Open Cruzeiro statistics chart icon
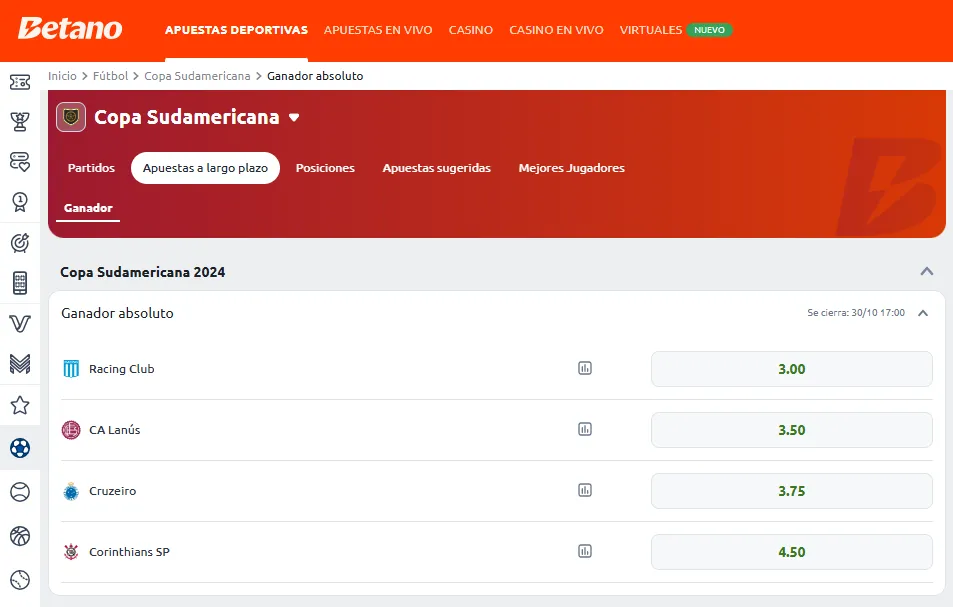 [x=585, y=490]
